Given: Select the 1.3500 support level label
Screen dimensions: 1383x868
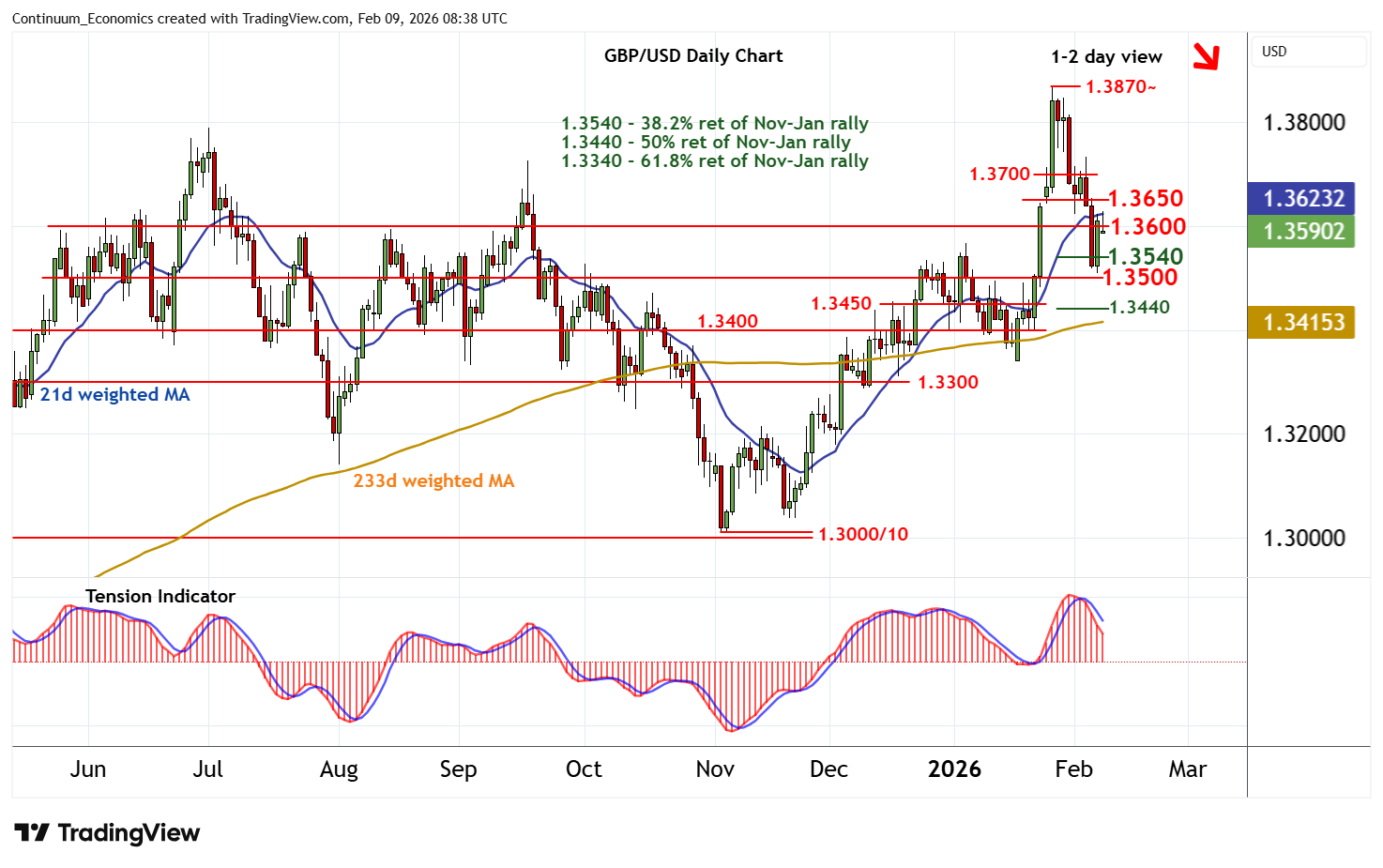Looking at the screenshot, I should [1139, 278].
